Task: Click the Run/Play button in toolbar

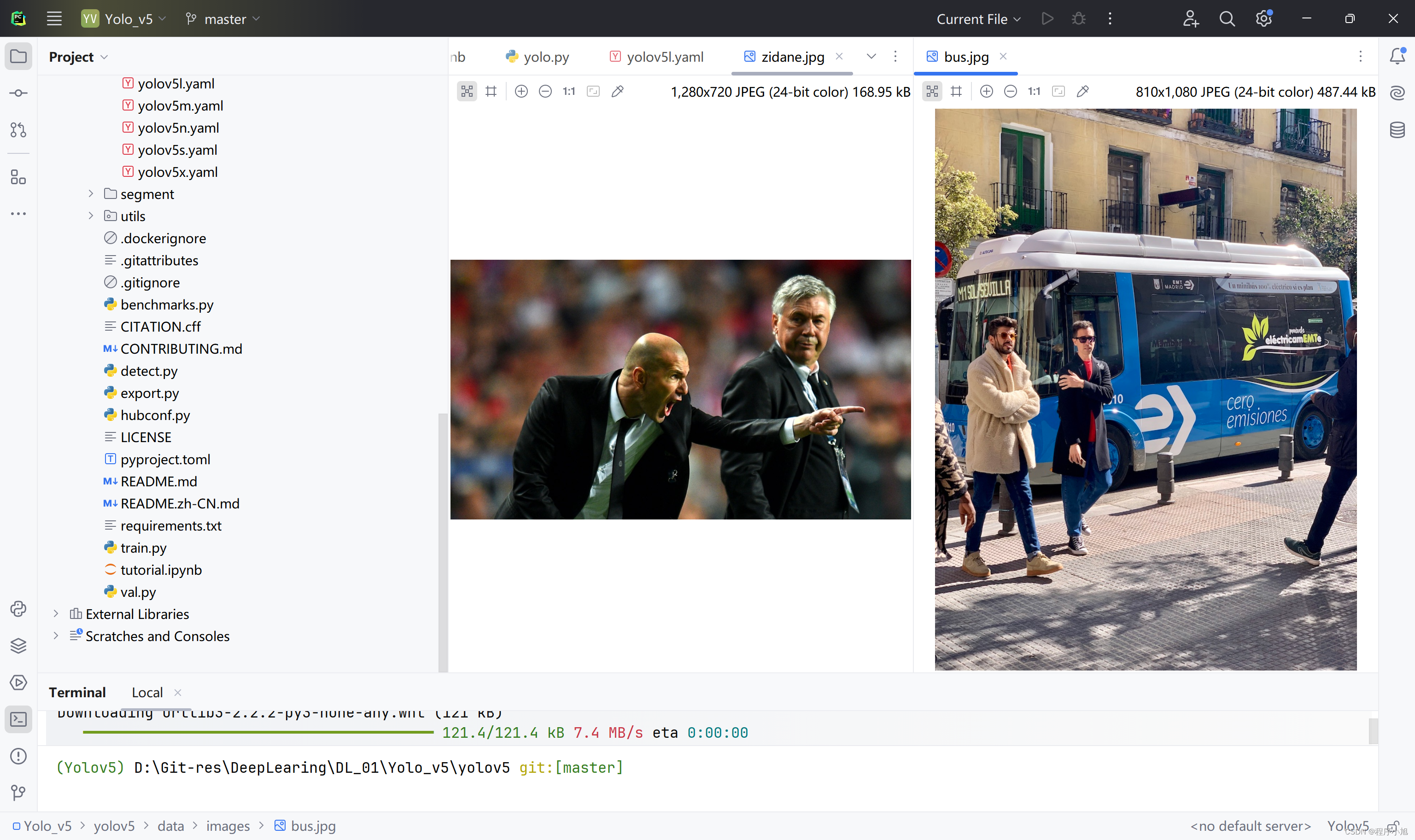Action: pos(1047,18)
